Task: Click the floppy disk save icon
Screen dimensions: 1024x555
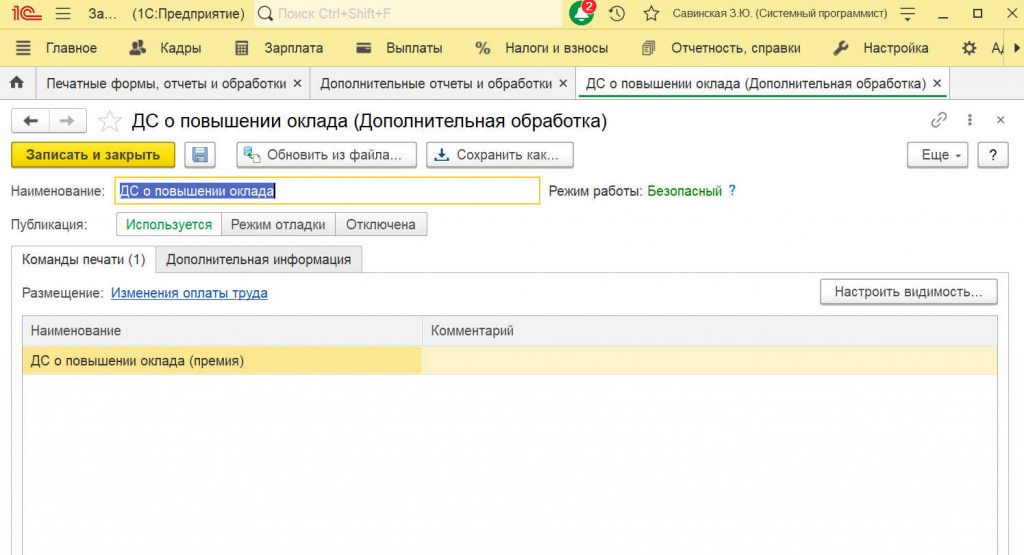Action: (x=200, y=155)
